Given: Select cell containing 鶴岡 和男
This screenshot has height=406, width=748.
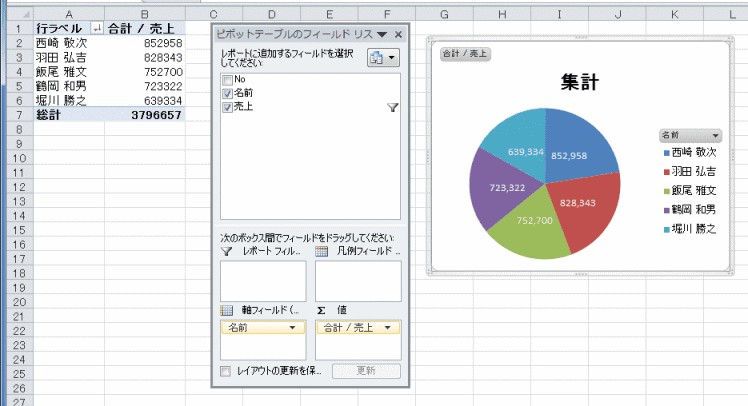Looking at the screenshot, I should pyautogui.click(x=69, y=86).
